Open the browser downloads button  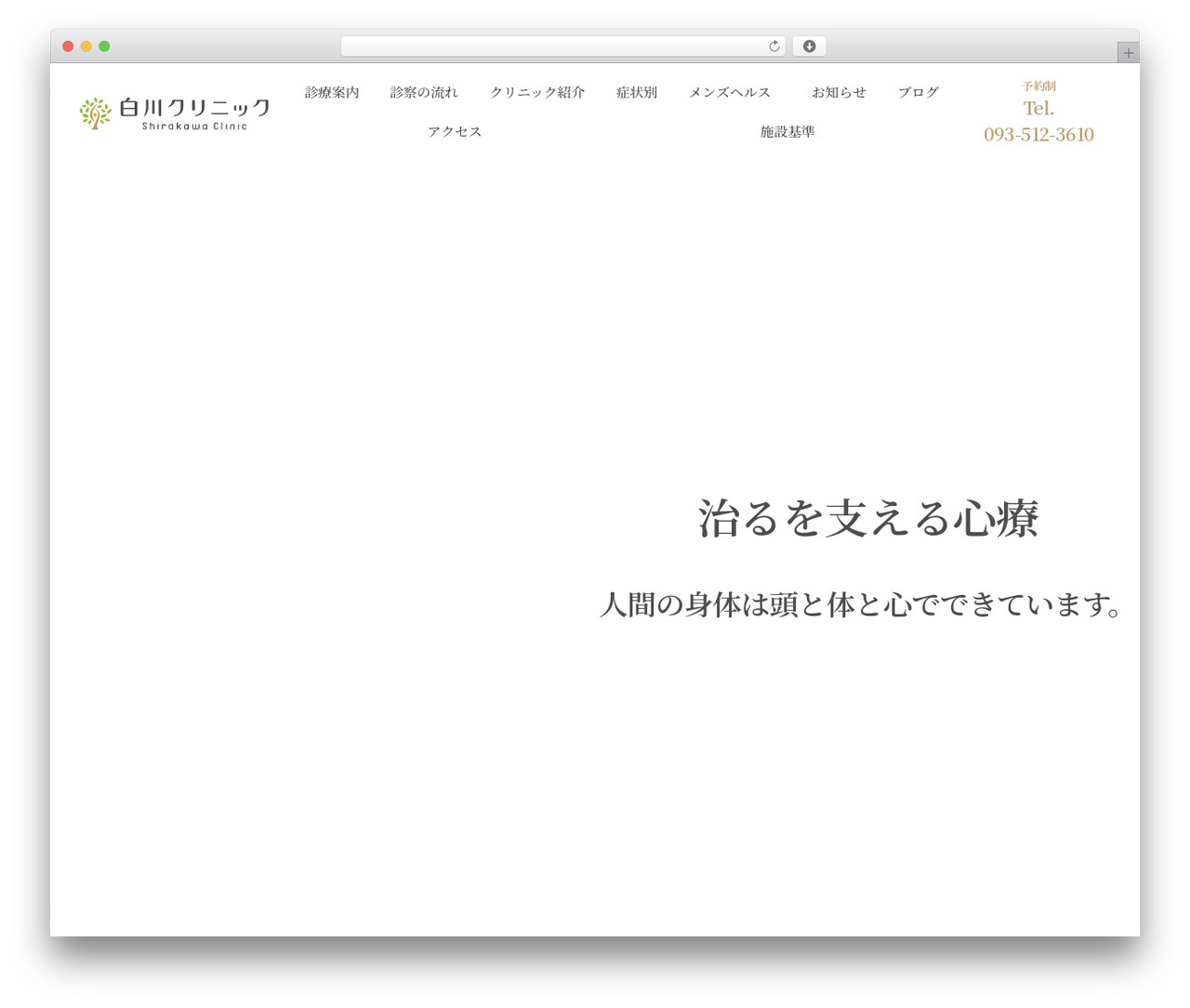pyautogui.click(x=809, y=46)
